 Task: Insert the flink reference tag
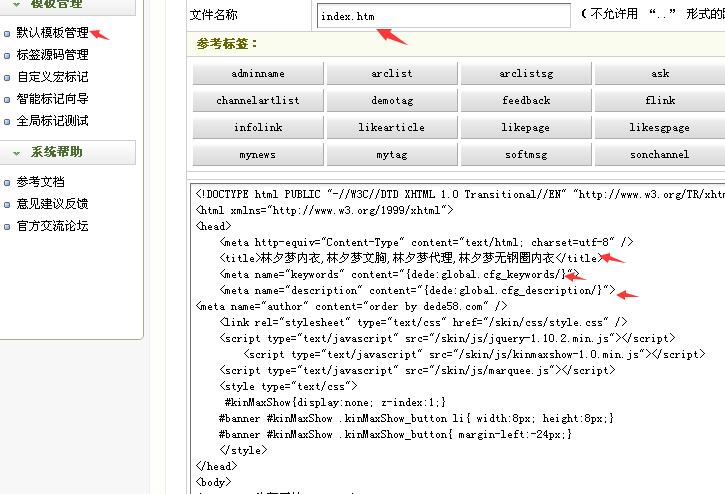(660, 100)
